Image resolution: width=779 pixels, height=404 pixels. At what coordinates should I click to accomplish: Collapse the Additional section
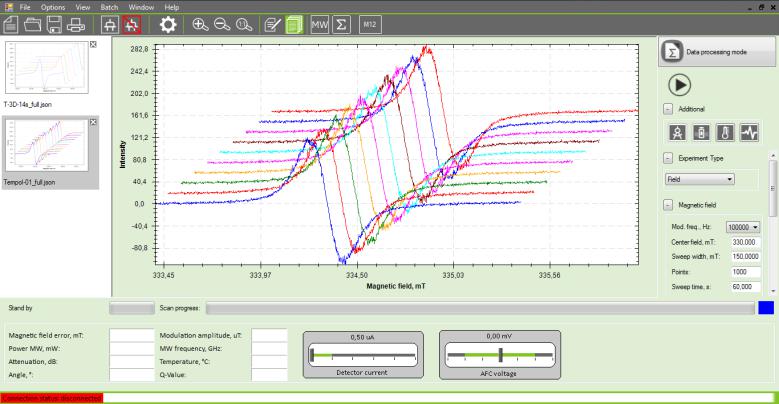click(667, 108)
